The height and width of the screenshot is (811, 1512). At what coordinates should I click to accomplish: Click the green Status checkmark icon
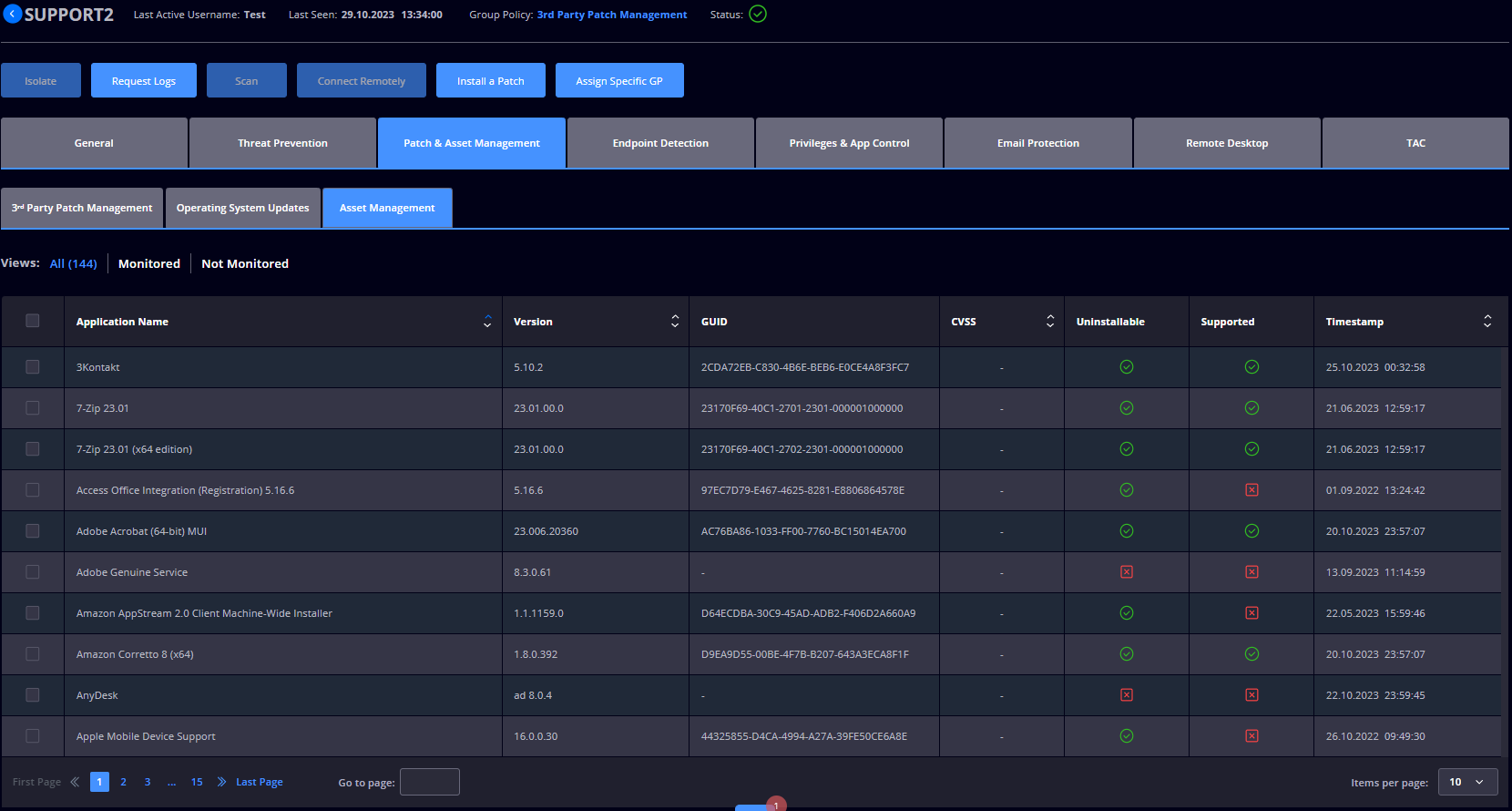pos(758,14)
